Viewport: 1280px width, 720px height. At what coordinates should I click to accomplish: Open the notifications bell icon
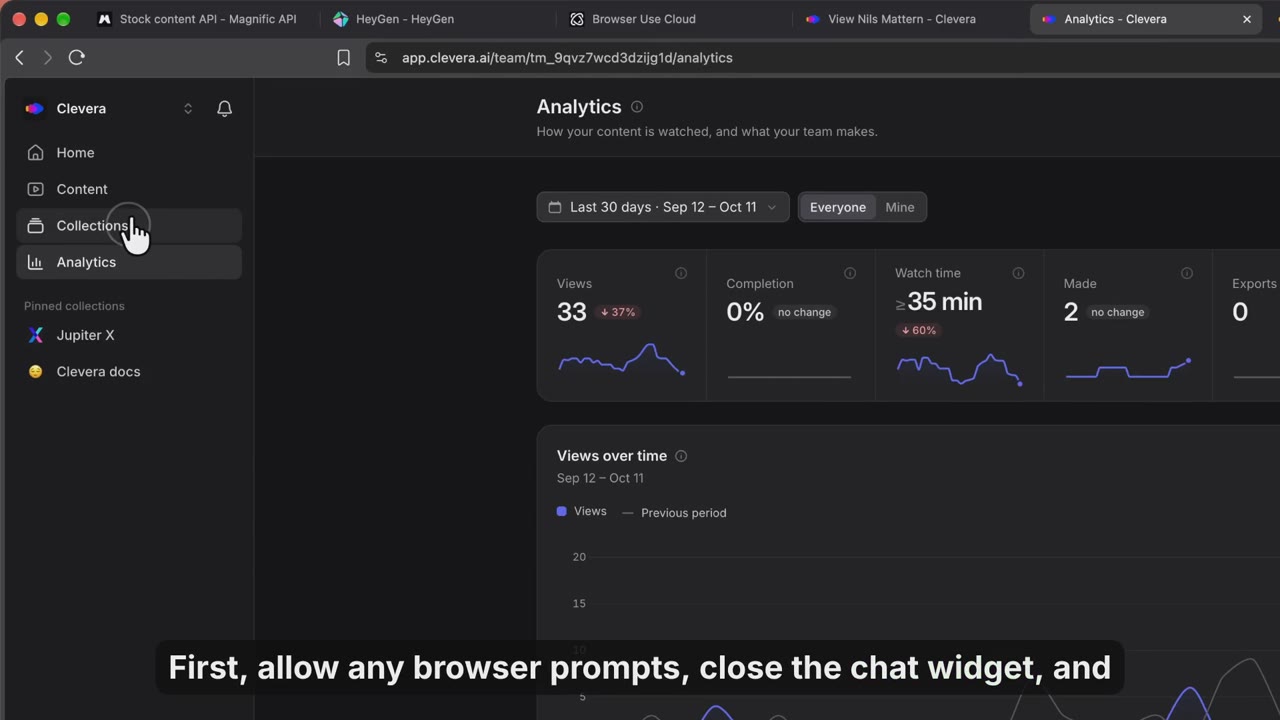click(x=224, y=108)
